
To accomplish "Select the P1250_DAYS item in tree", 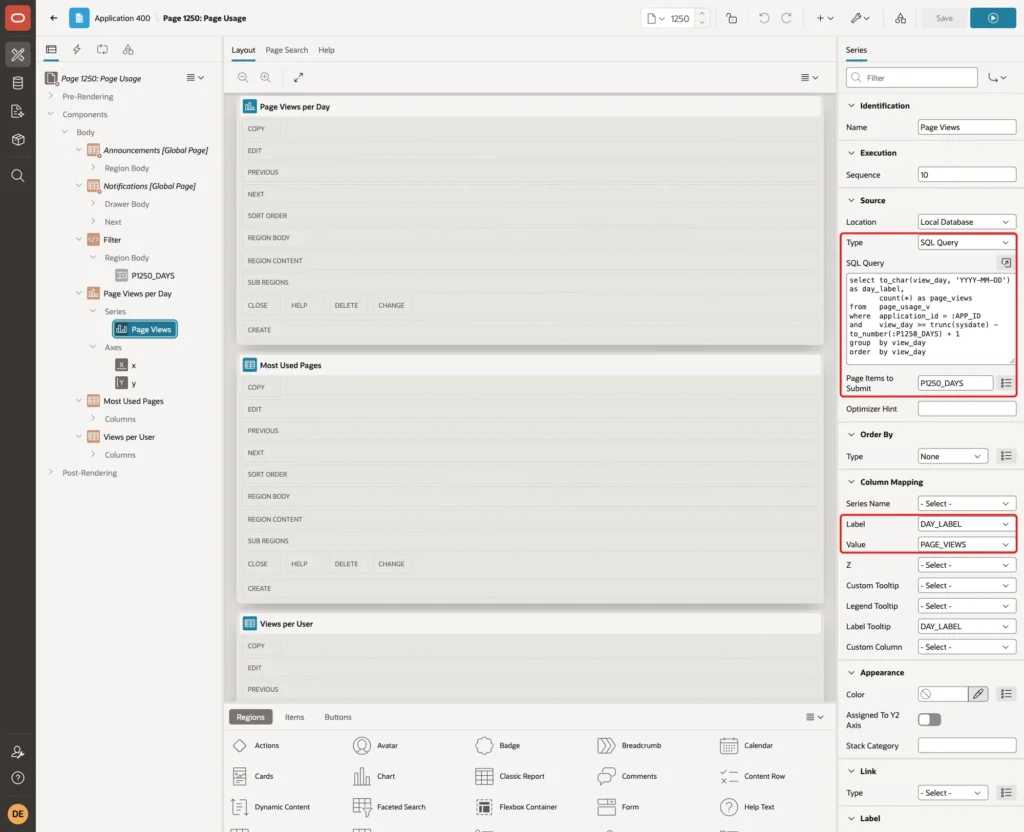I will click(x=153, y=276).
